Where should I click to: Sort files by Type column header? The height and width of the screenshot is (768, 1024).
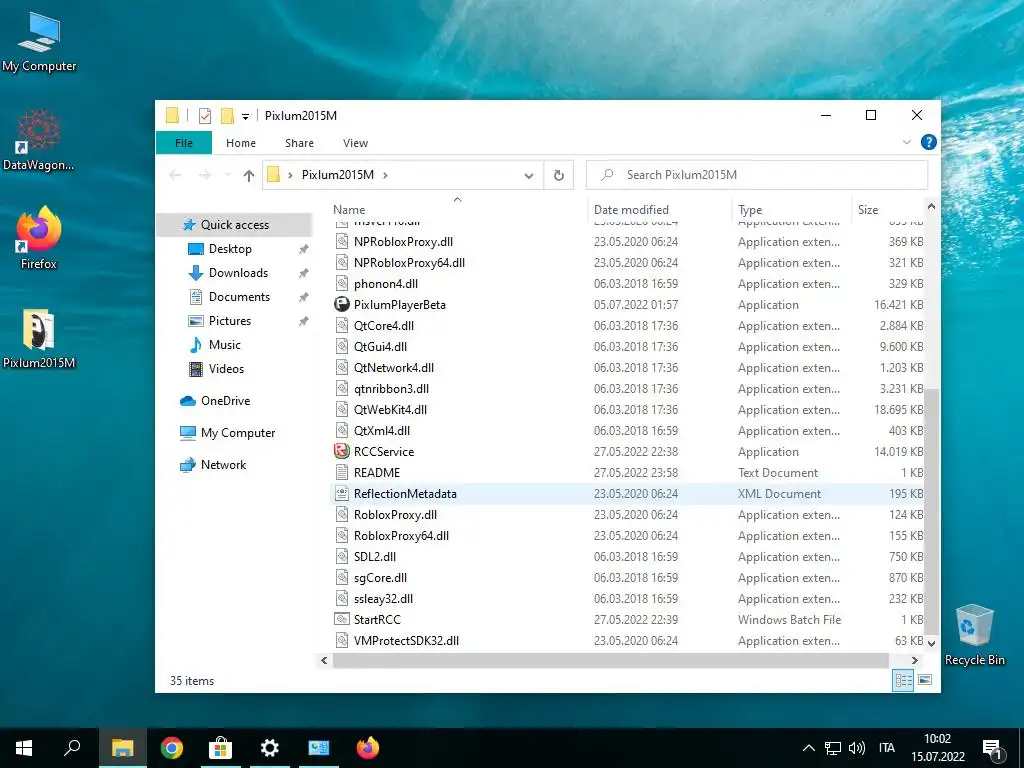[792, 210]
